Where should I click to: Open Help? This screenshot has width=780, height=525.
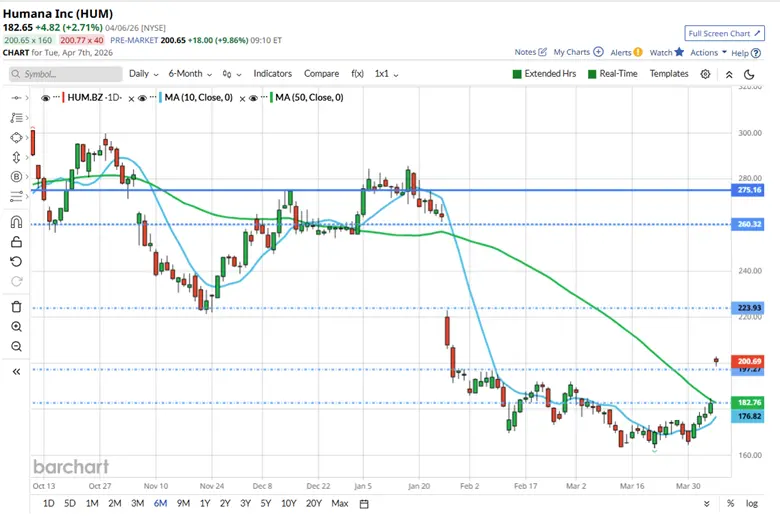point(746,53)
